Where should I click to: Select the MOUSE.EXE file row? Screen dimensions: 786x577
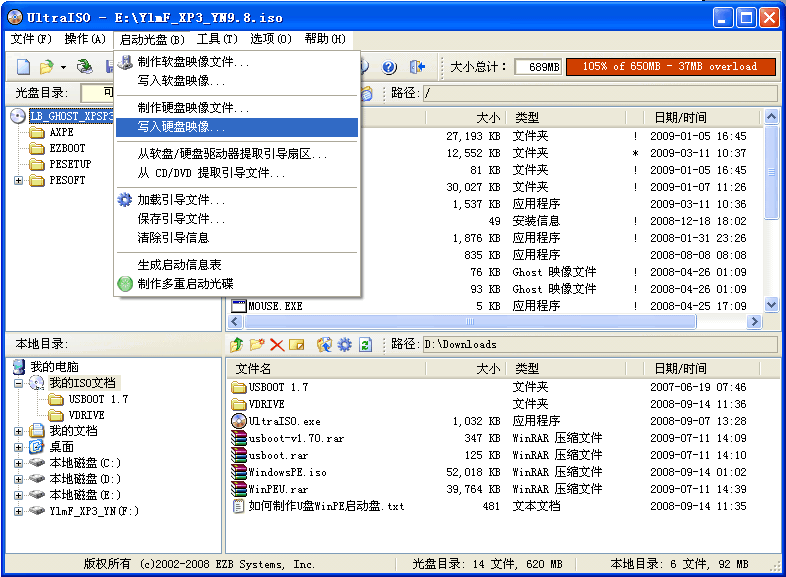click(489, 306)
